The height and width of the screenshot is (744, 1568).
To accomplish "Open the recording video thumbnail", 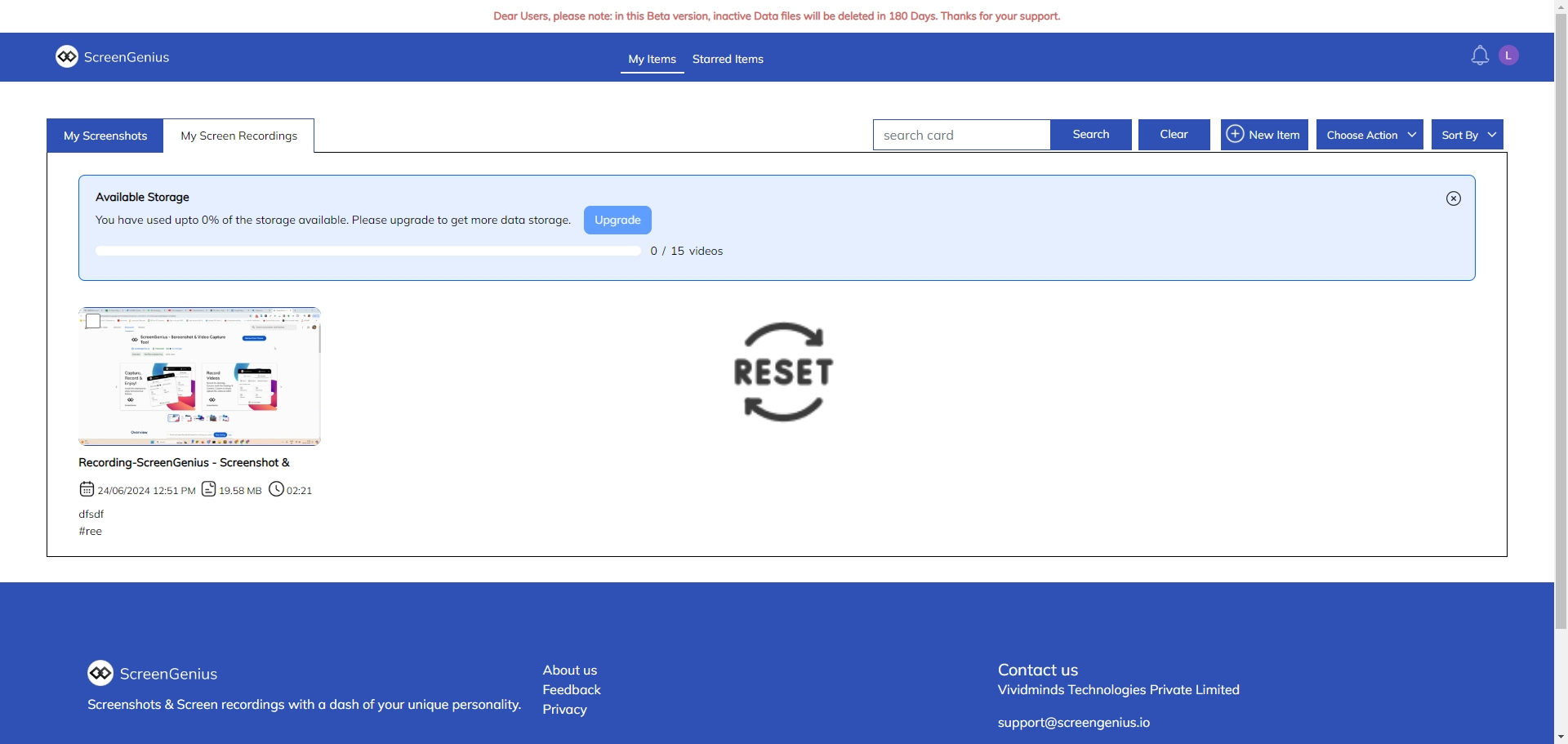I will pos(199,376).
